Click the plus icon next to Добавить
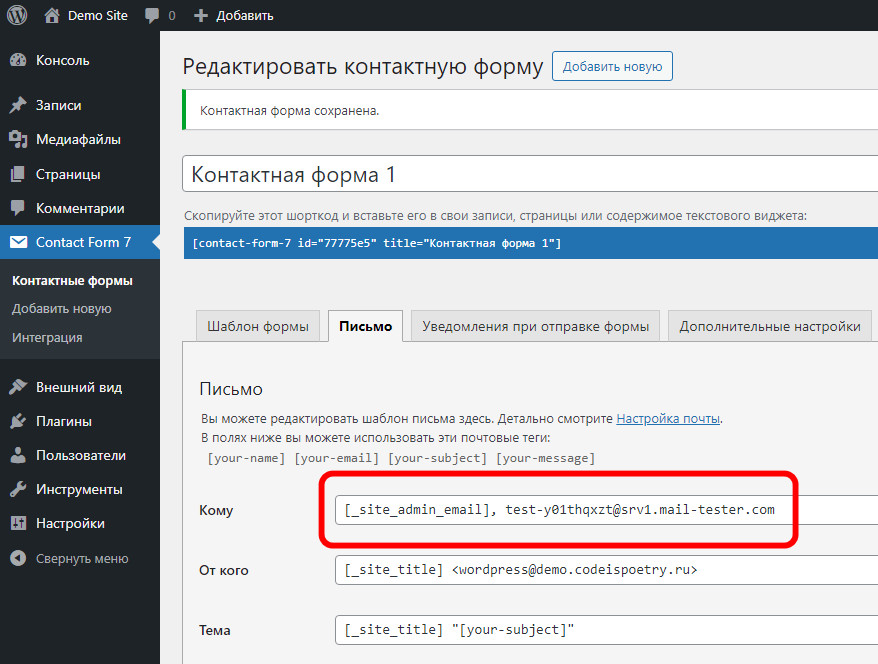This screenshot has width=878, height=664. tap(200, 16)
